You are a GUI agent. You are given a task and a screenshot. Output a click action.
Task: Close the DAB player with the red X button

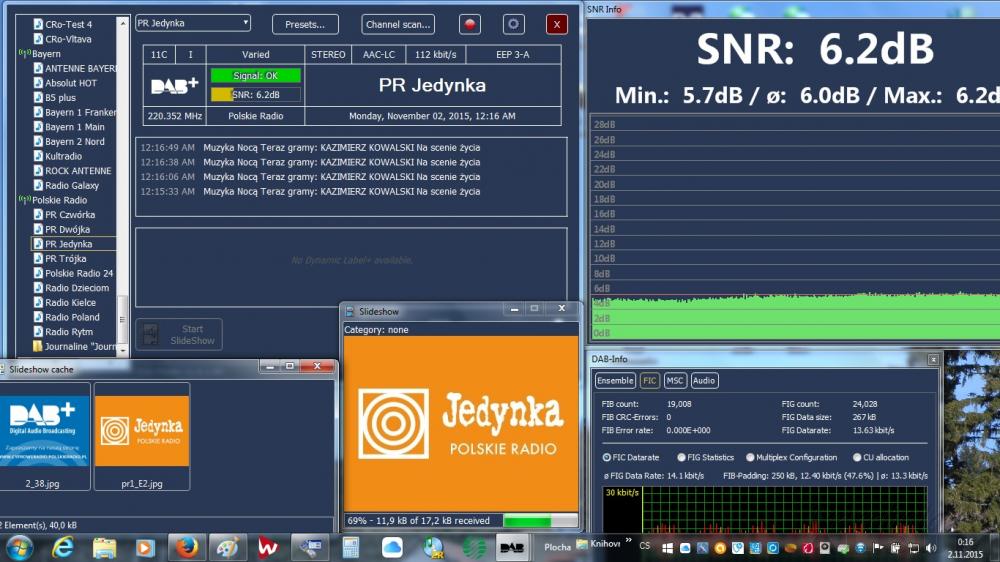557,24
